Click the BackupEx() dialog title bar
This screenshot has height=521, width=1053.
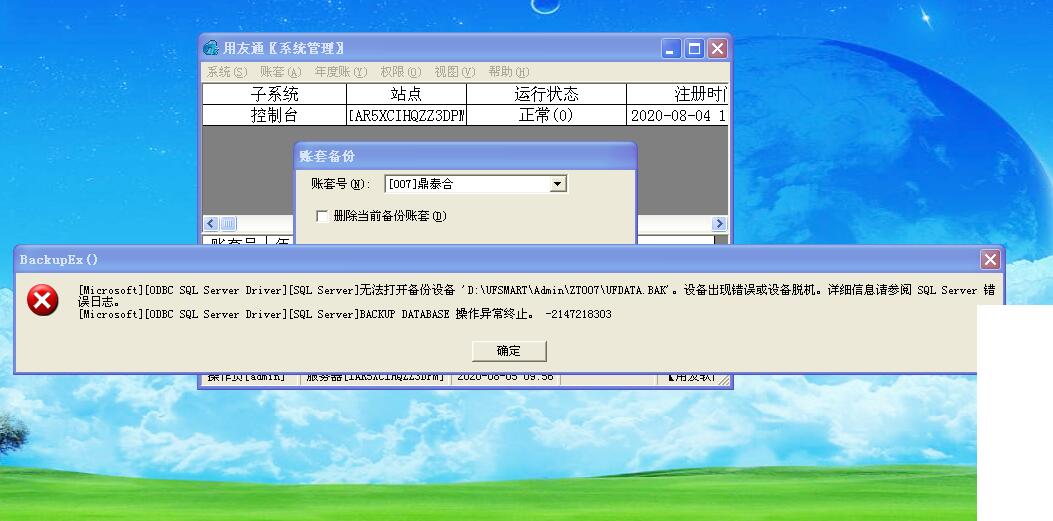click(x=509, y=260)
